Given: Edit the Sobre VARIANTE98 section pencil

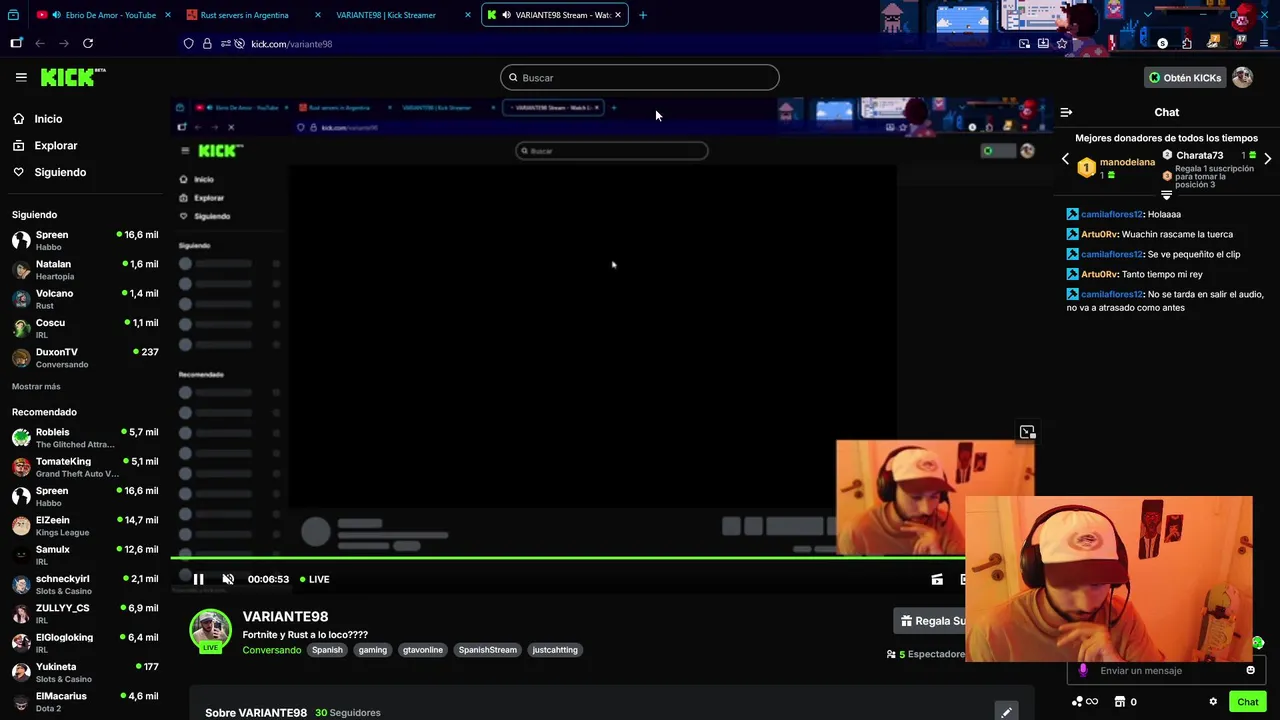Looking at the screenshot, I should coord(1006,712).
